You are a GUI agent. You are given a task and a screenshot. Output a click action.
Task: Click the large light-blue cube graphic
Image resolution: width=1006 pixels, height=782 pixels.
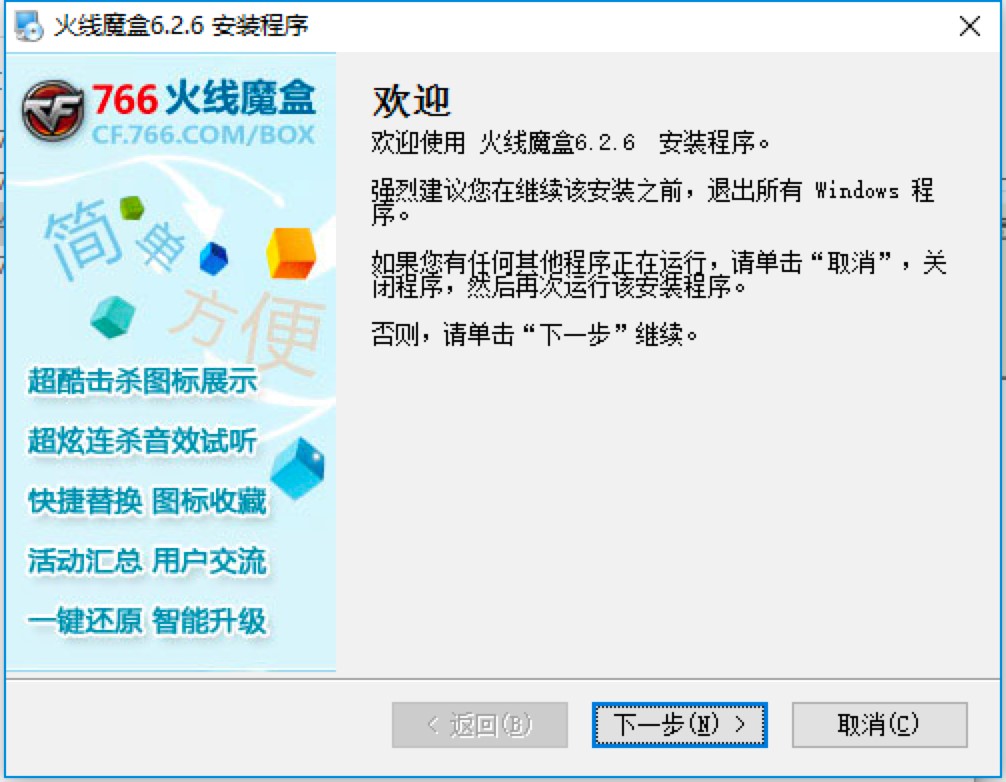click(298, 468)
